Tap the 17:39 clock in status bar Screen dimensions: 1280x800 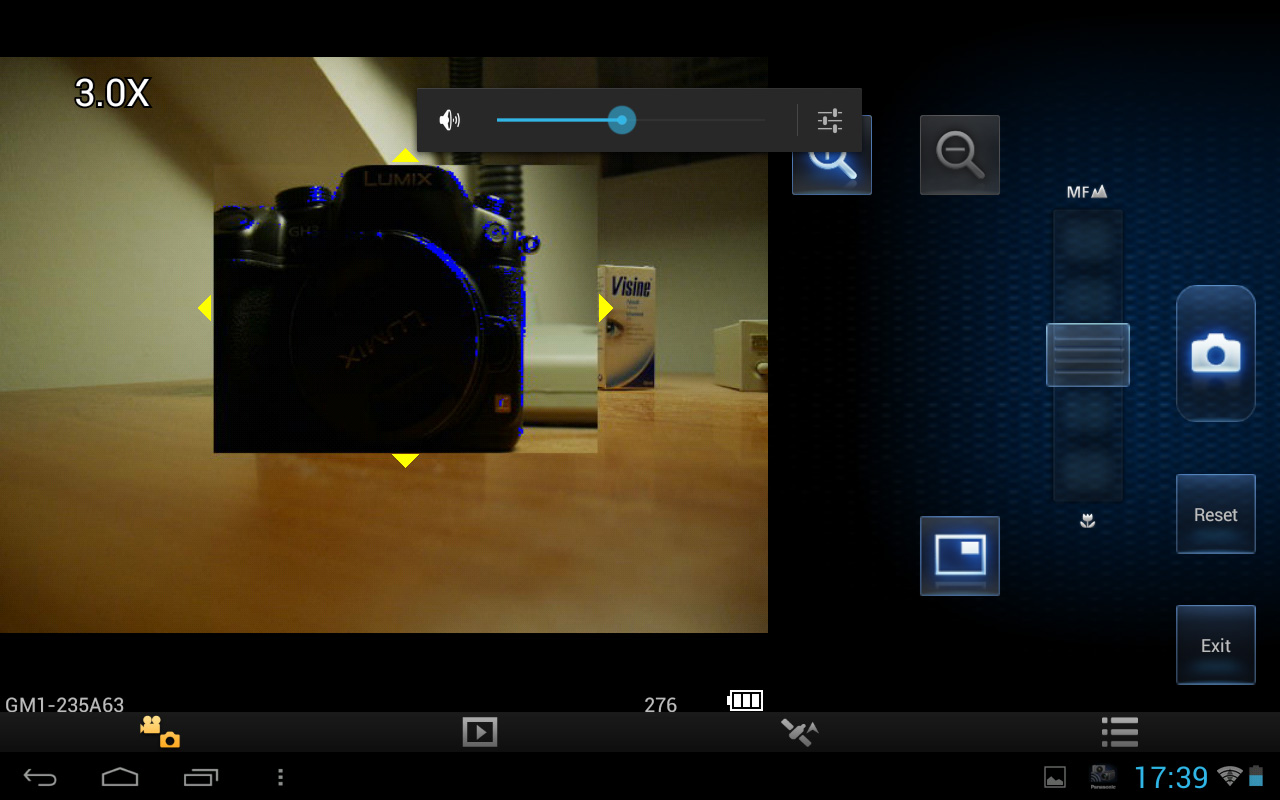(1170, 777)
